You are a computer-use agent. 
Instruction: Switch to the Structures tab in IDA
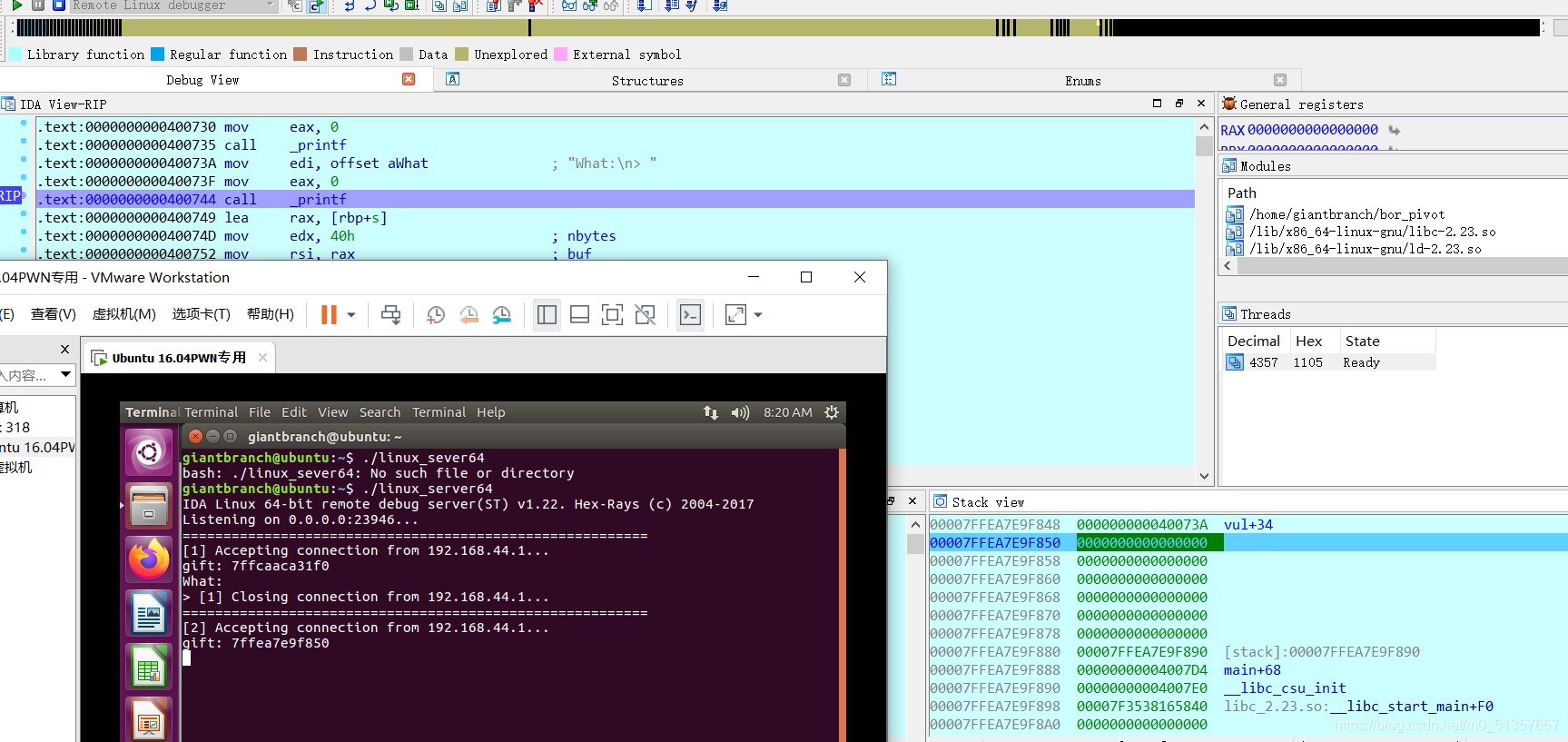pos(647,80)
